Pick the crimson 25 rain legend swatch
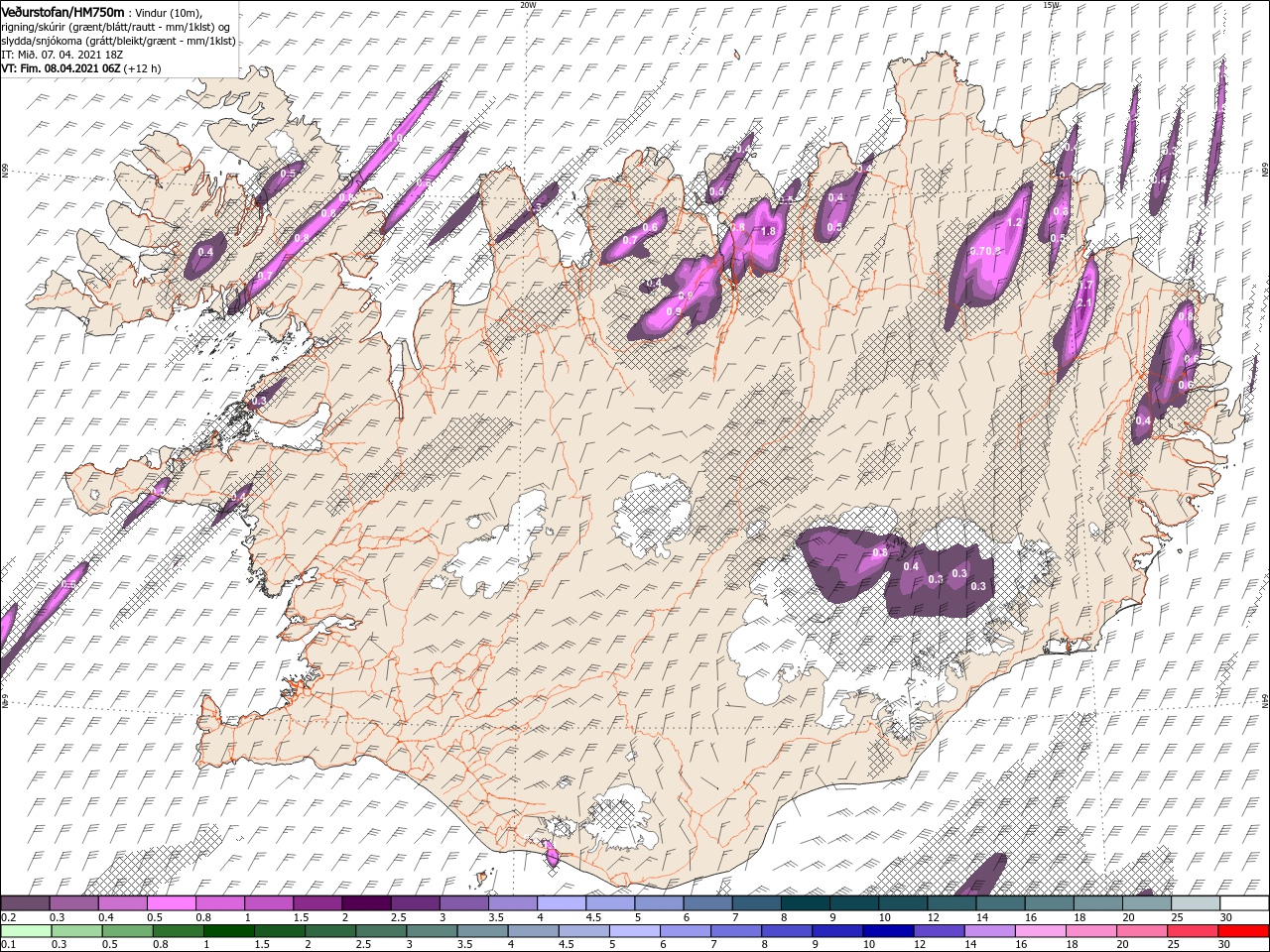1270x952 pixels. (1193, 931)
